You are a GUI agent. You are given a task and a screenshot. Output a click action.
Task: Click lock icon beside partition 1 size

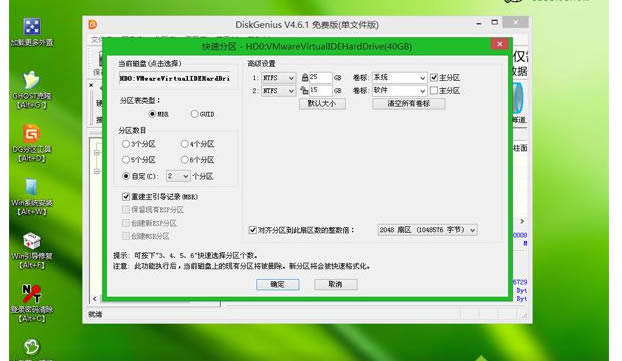tap(305, 77)
